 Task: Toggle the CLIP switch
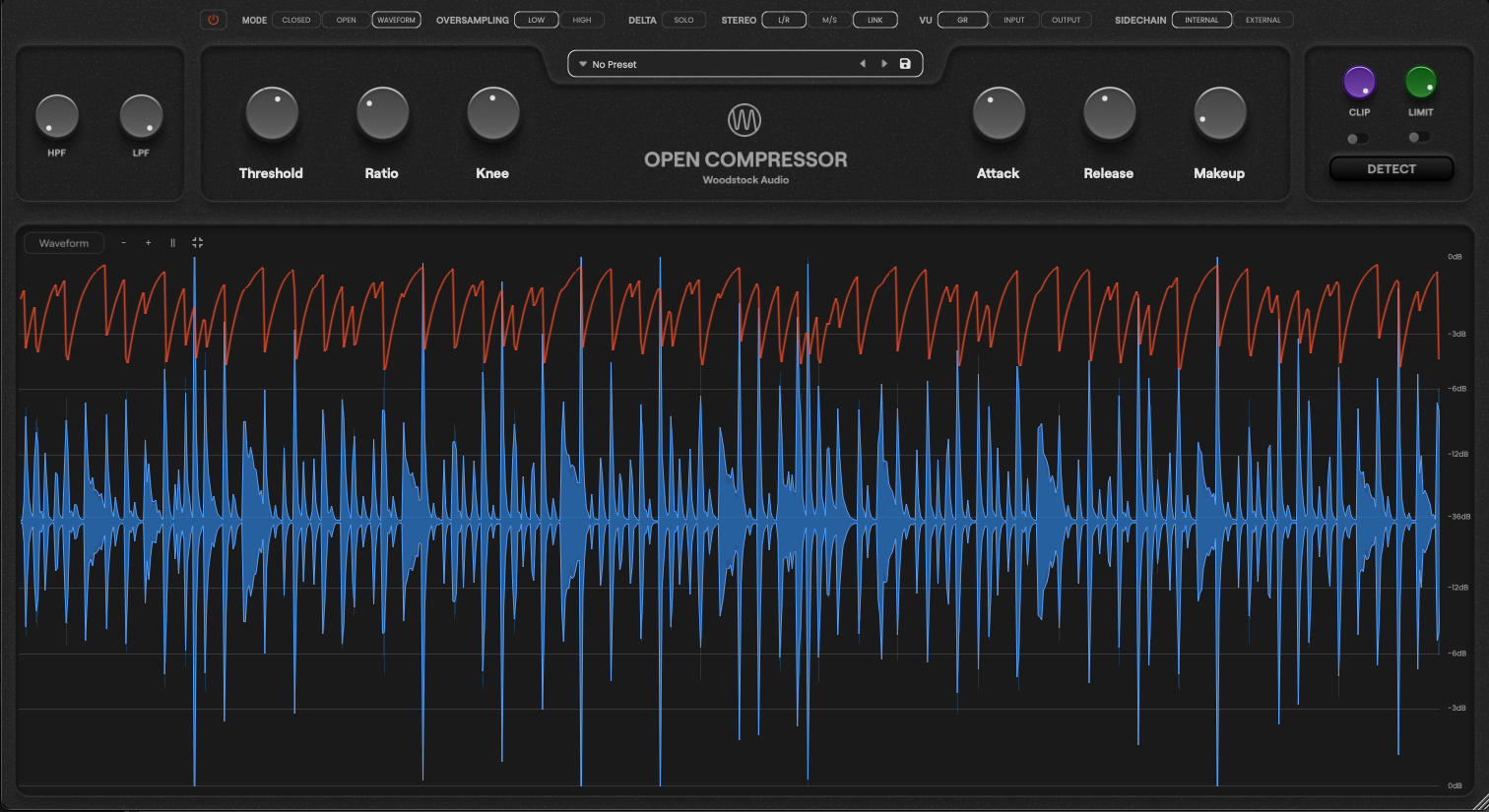click(x=1357, y=139)
